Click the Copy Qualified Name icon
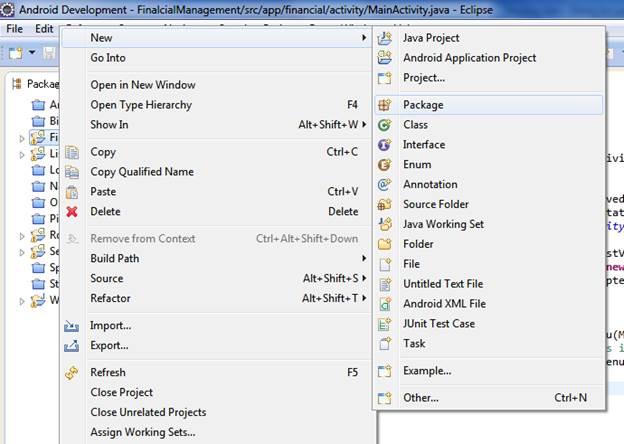The height and width of the screenshot is (444, 624). tap(72, 172)
